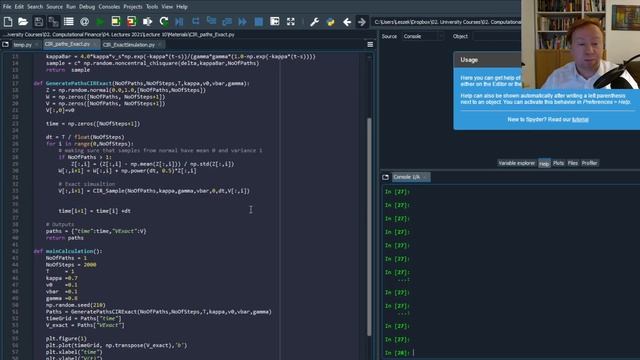Stop debugging with the blue square
The image size is (640, 360).
258,22
